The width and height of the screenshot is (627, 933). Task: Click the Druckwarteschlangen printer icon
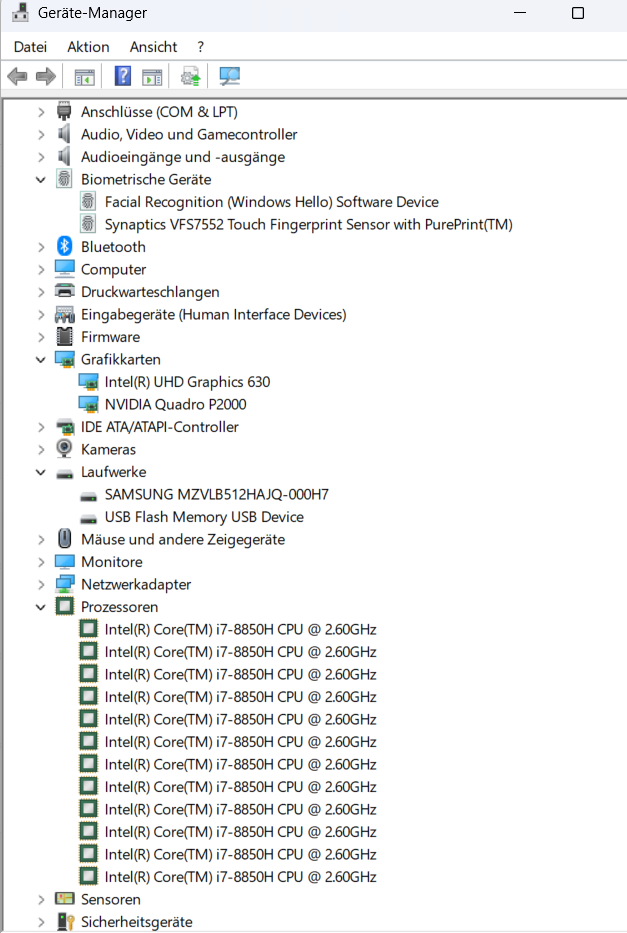click(x=64, y=292)
